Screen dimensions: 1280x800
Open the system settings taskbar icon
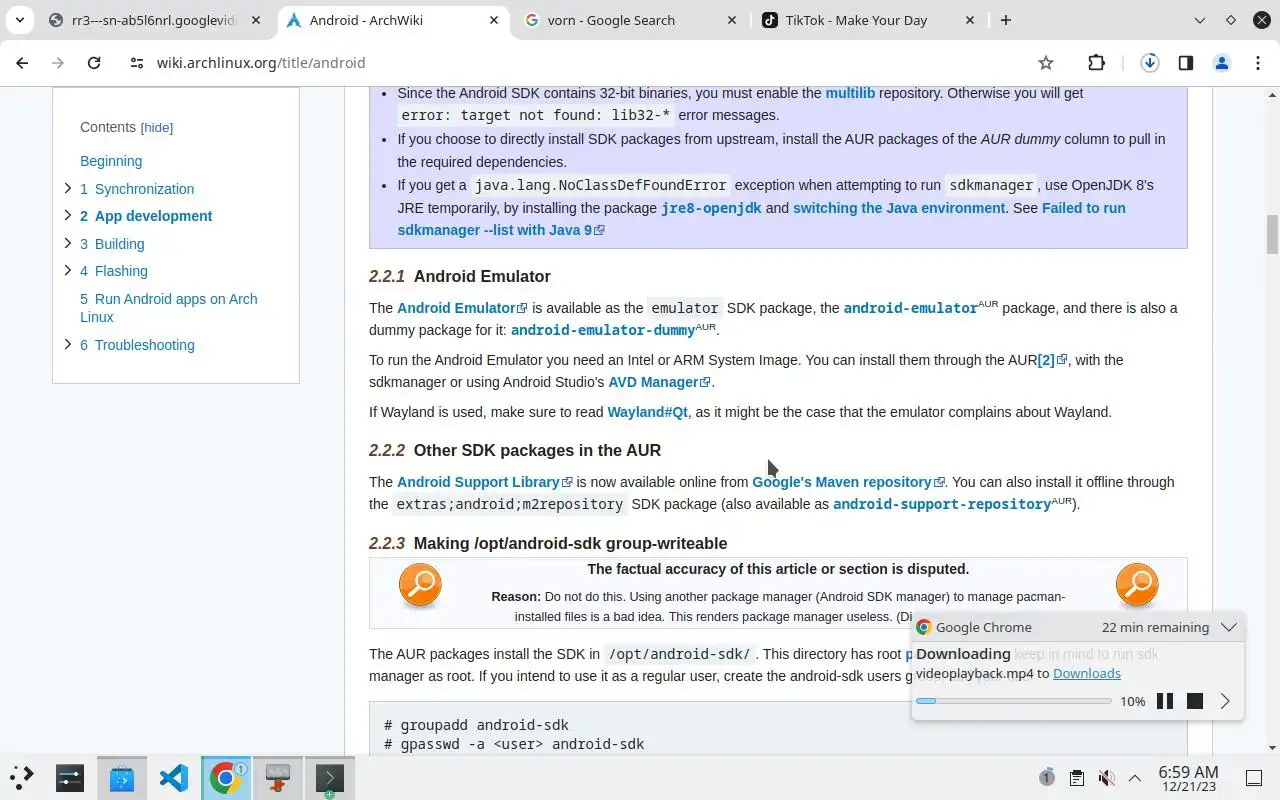[x=70, y=777]
